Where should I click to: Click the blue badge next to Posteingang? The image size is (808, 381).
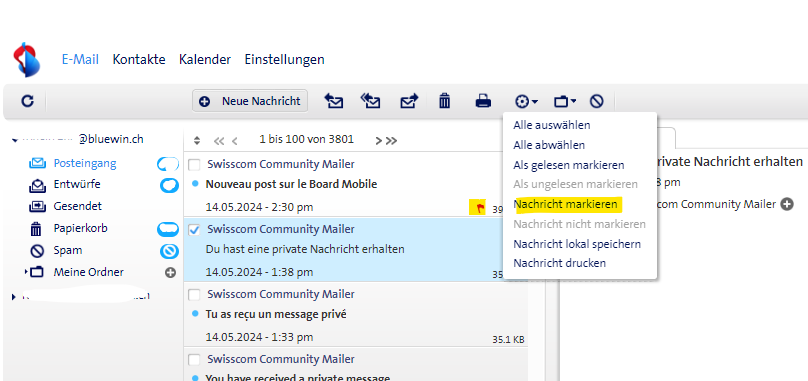pos(168,164)
